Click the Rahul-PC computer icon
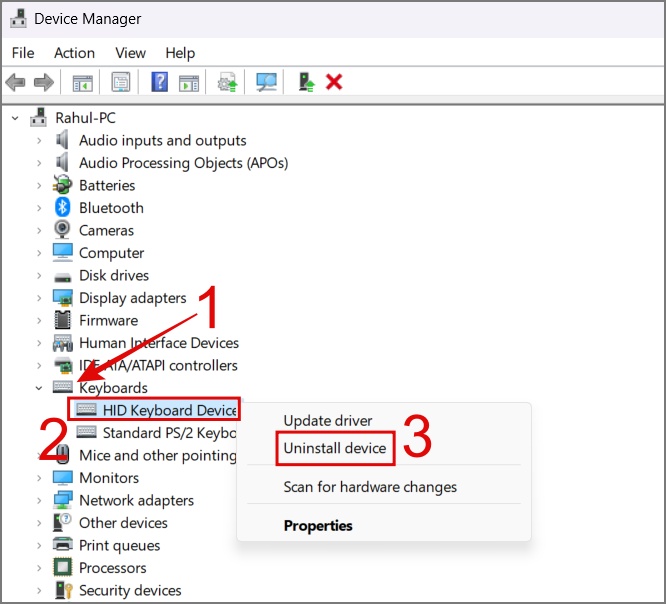 coord(39,118)
